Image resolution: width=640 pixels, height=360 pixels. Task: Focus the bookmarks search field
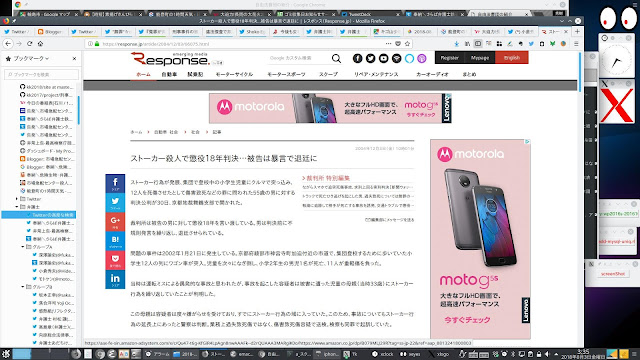(x=41, y=74)
